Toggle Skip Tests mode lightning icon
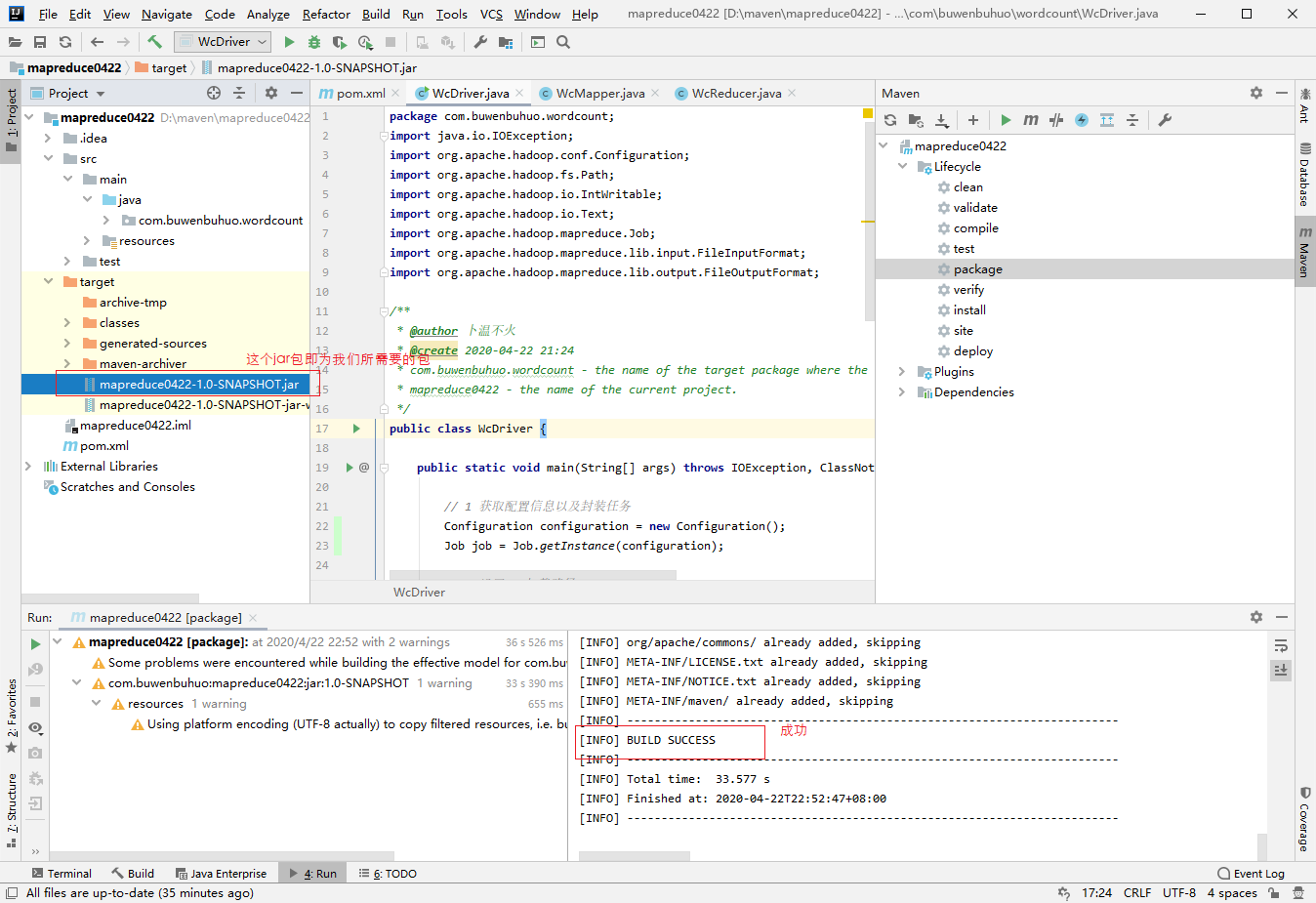Viewport: 1316px width, 903px height. [1082, 120]
